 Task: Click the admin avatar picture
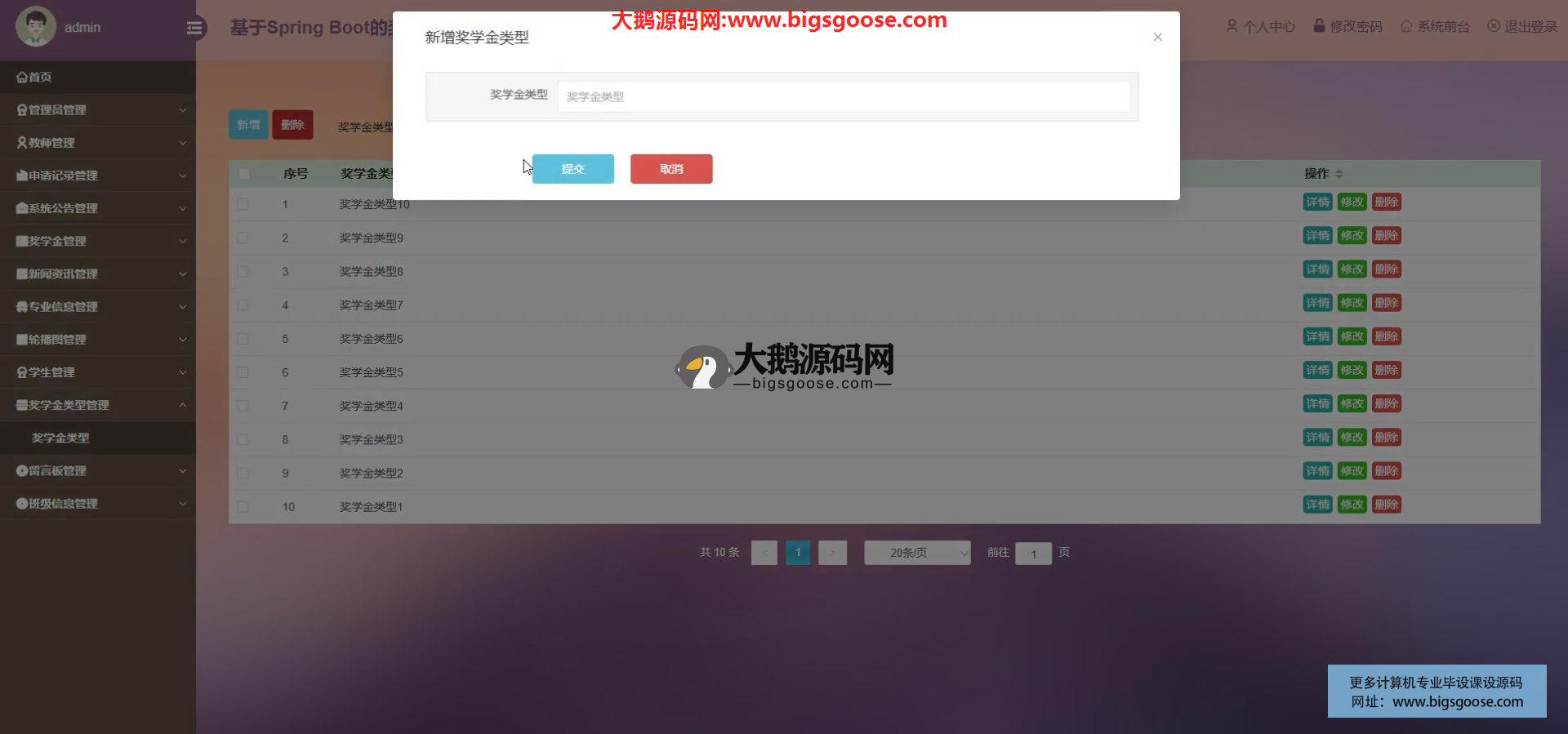coord(35,27)
